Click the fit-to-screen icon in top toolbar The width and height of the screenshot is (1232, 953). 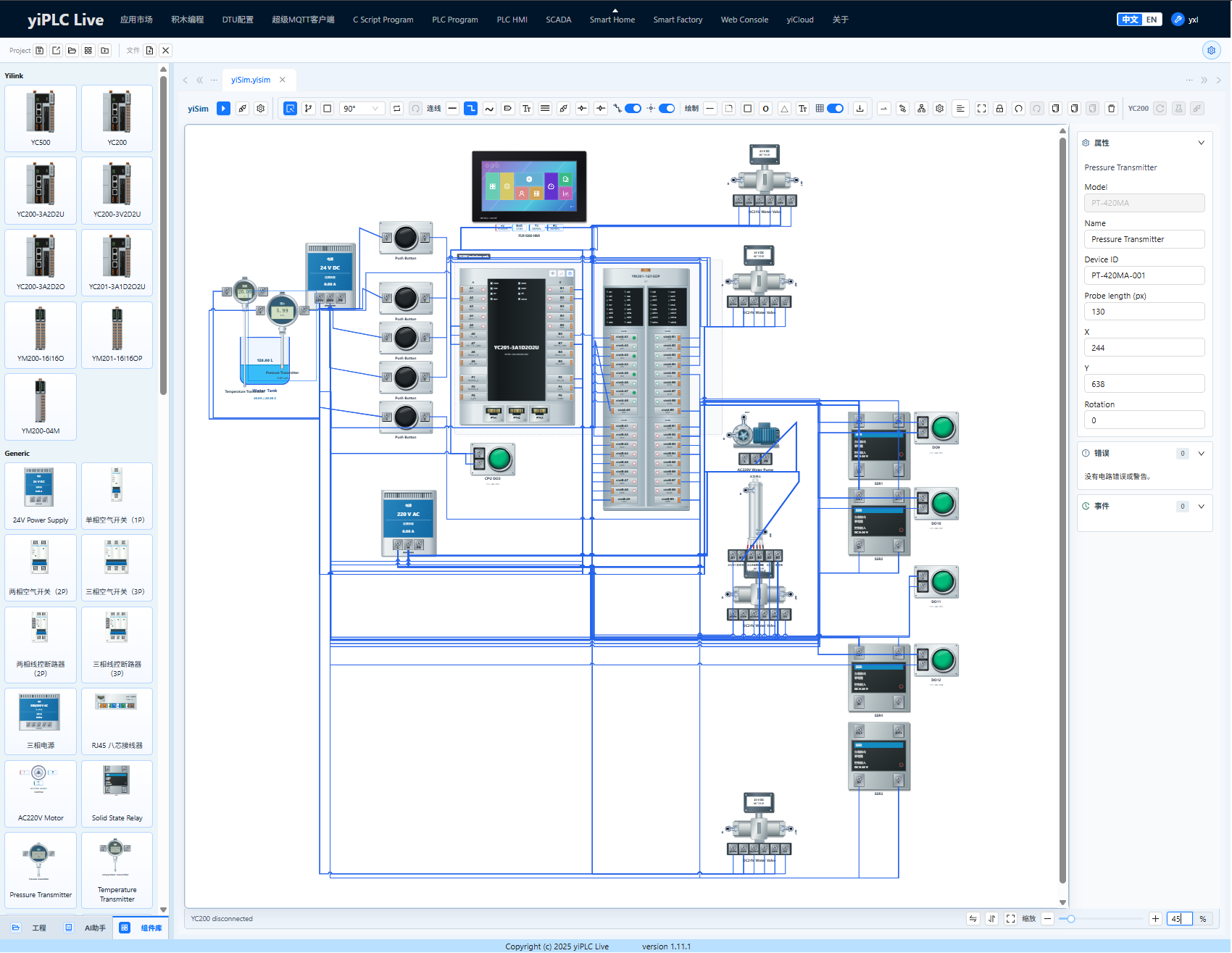coord(981,109)
